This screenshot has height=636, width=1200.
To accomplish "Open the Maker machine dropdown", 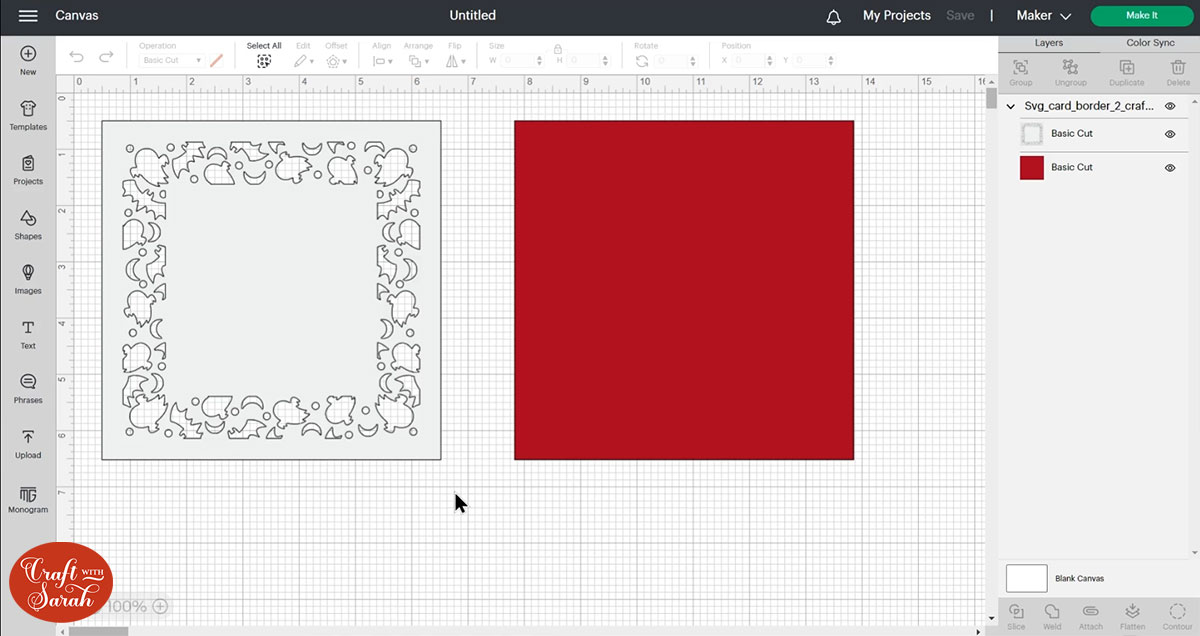I will click(x=1043, y=16).
